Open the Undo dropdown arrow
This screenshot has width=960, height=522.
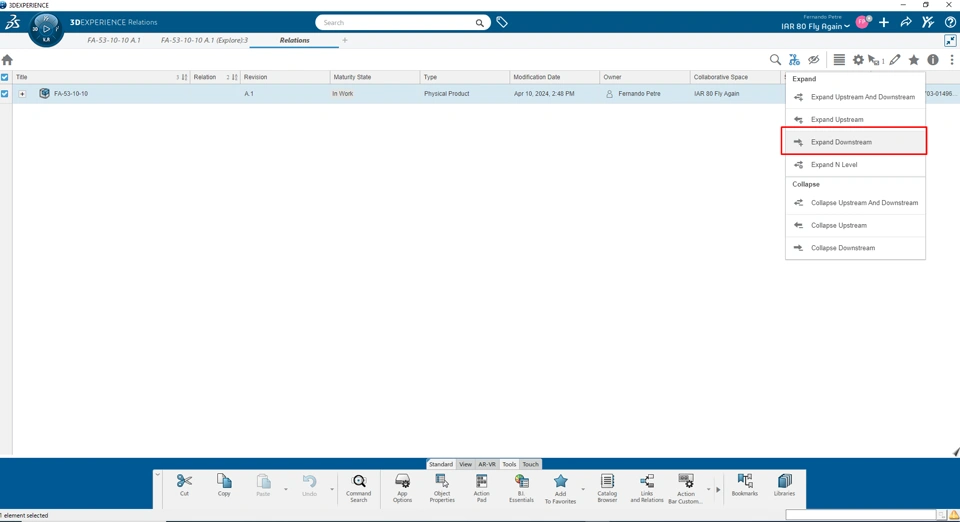[332, 489]
